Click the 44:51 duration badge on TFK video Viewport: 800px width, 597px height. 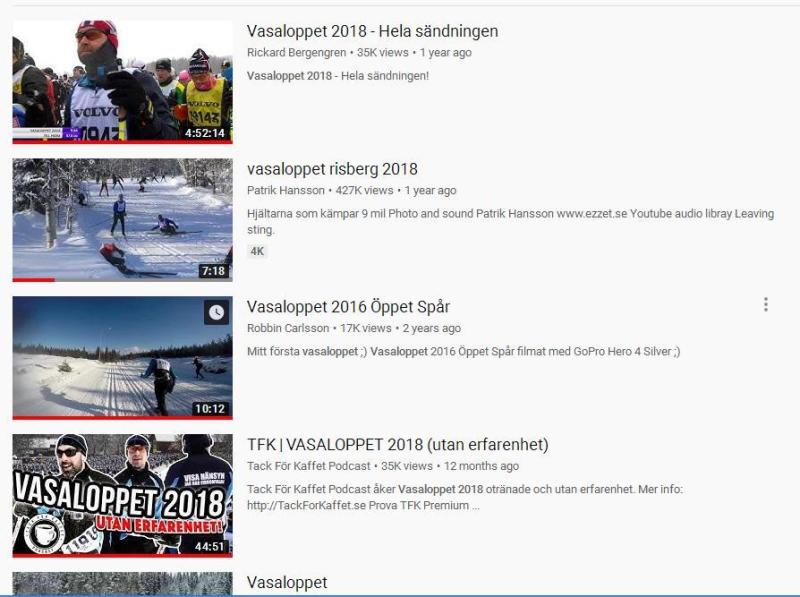(209, 546)
